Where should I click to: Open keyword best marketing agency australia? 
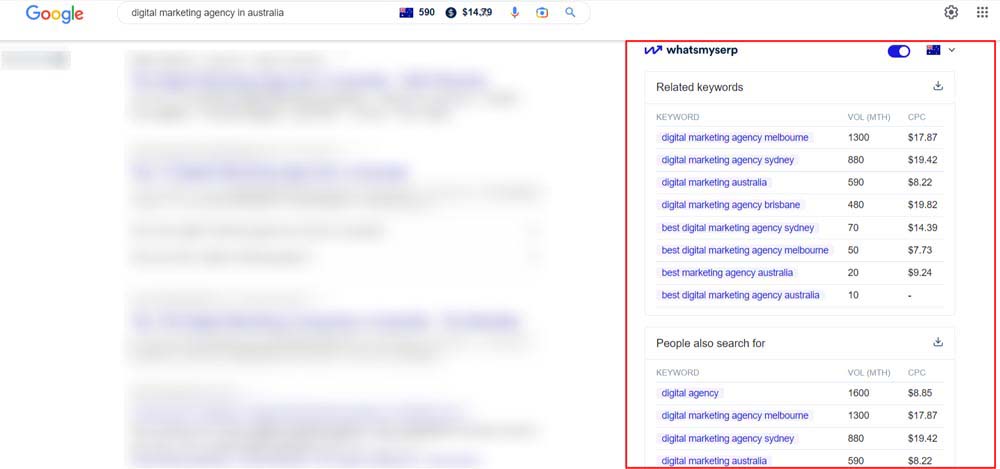pos(727,272)
